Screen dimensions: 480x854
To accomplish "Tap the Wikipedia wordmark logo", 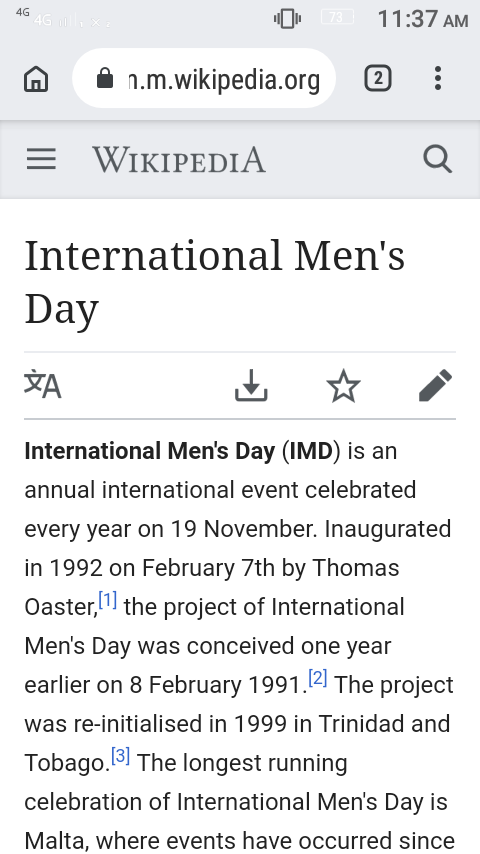I will pos(179,160).
